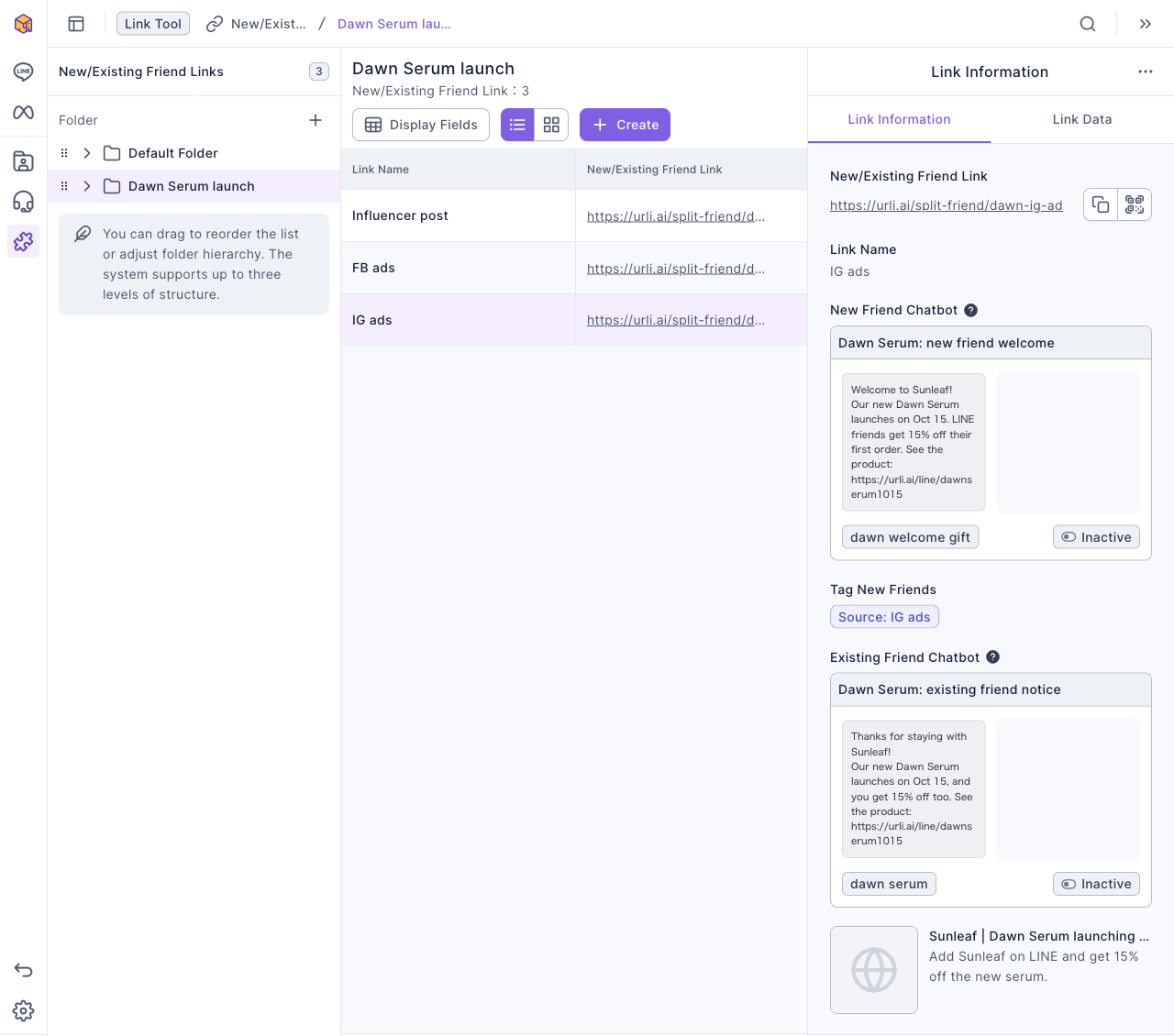
Task: Toggle the sidebar panel layout icon
Action: 76,24
